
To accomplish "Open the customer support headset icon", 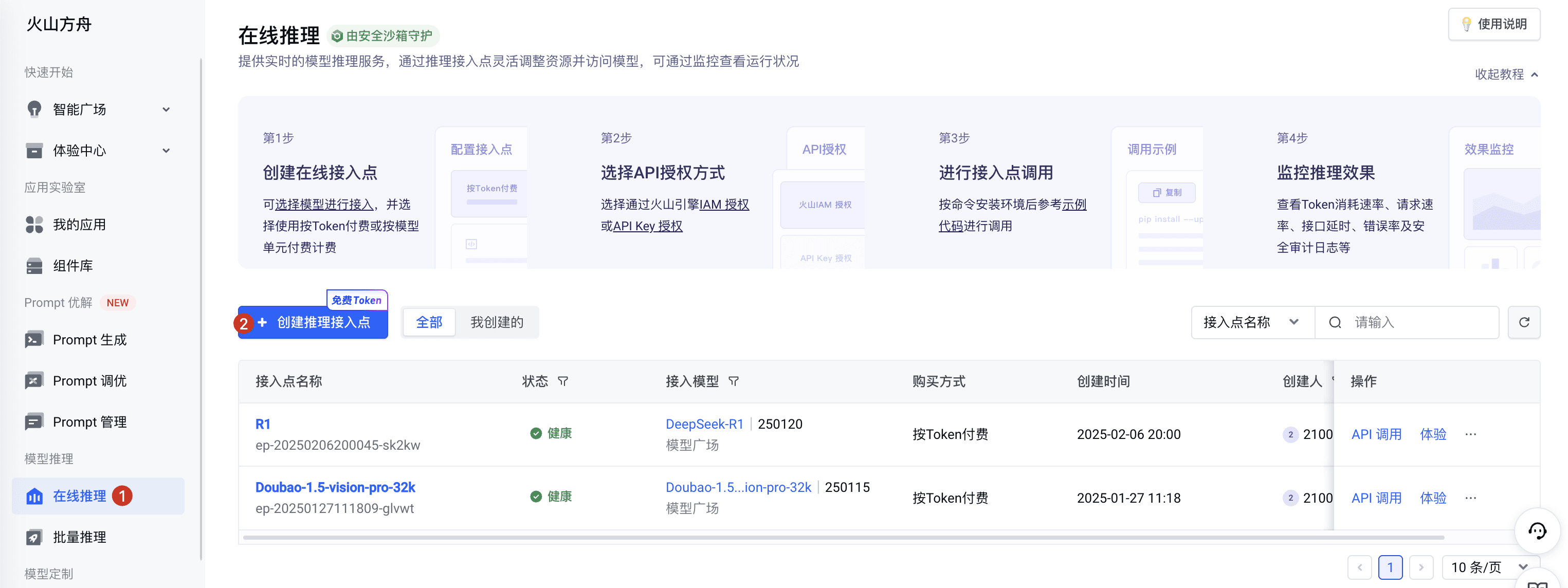I will pos(1537,531).
